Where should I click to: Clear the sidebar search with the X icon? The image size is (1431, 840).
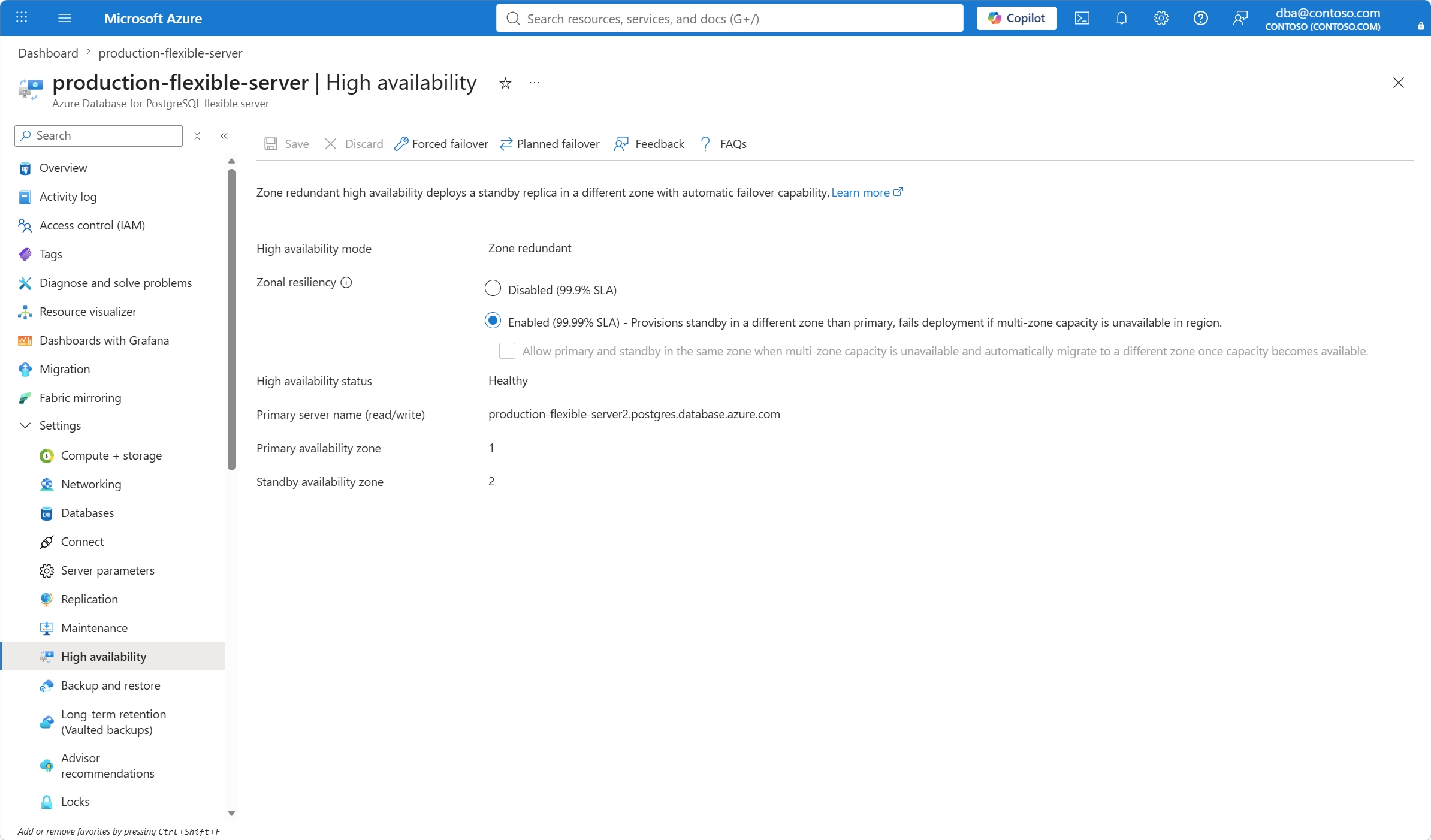[197, 136]
